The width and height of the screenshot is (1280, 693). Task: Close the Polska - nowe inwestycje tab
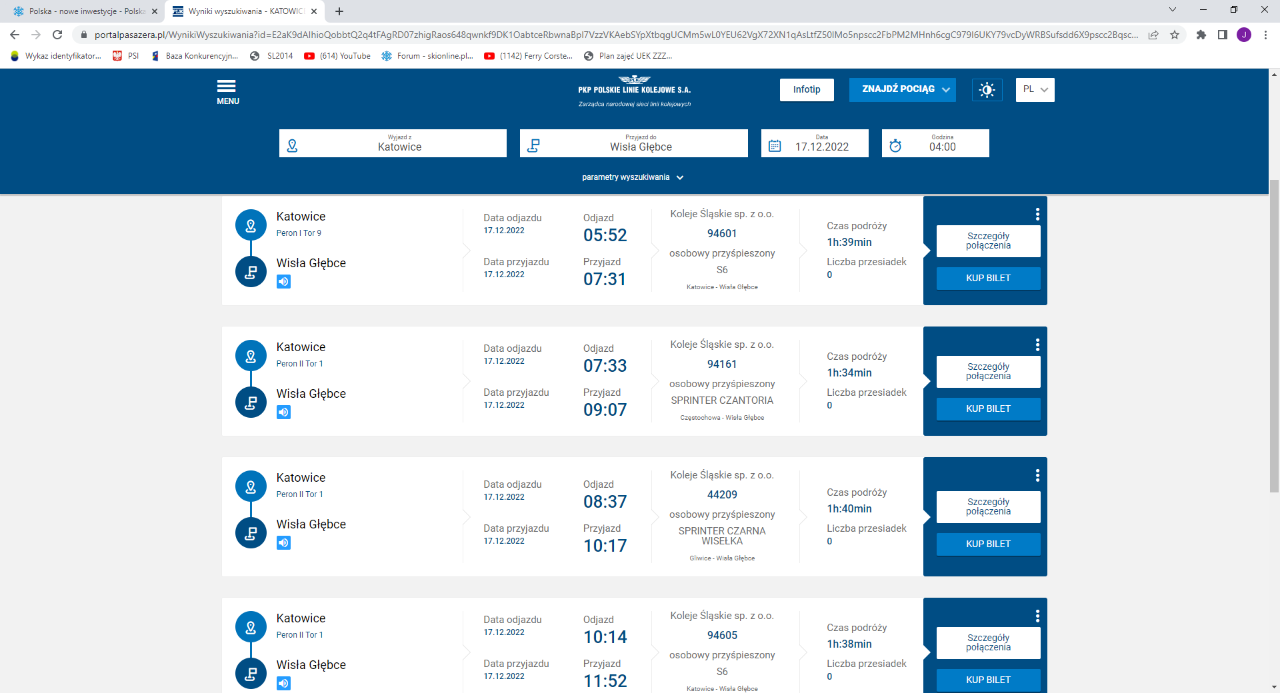tap(154, 11)
